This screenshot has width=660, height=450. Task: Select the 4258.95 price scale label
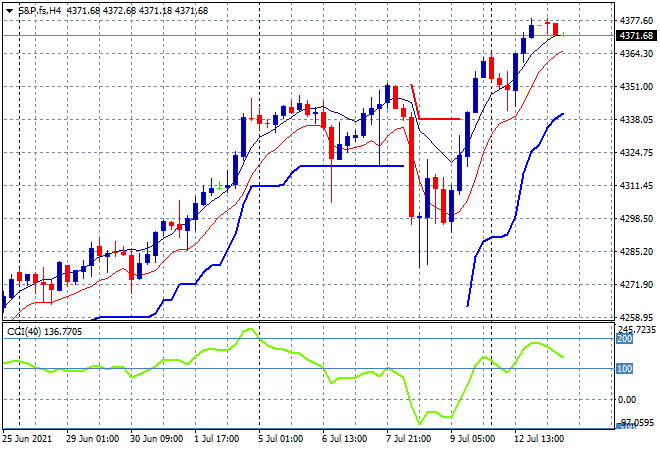coord(636,317)
